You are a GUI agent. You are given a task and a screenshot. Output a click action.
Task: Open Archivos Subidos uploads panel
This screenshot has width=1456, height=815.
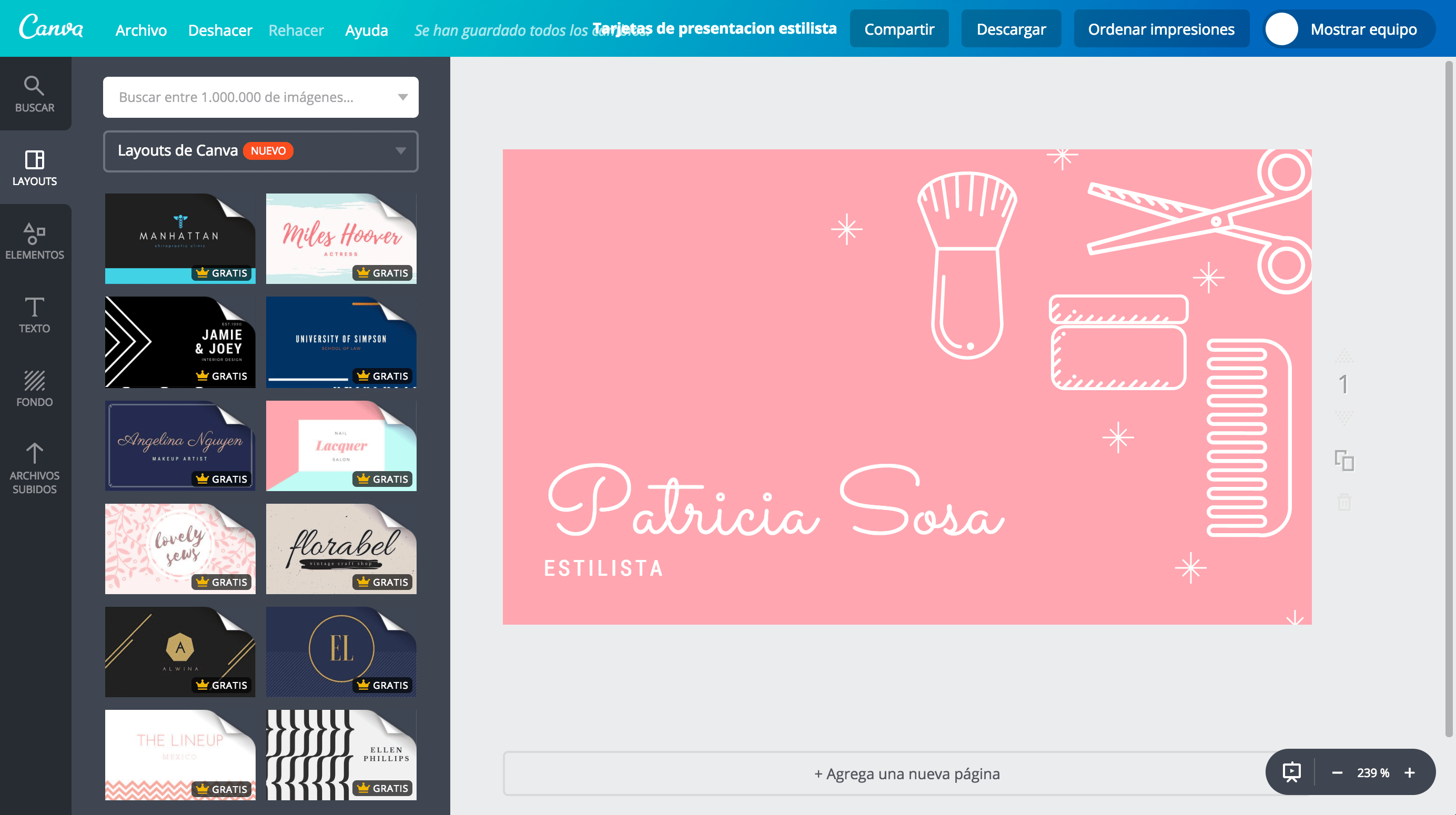tap(35, 468)
